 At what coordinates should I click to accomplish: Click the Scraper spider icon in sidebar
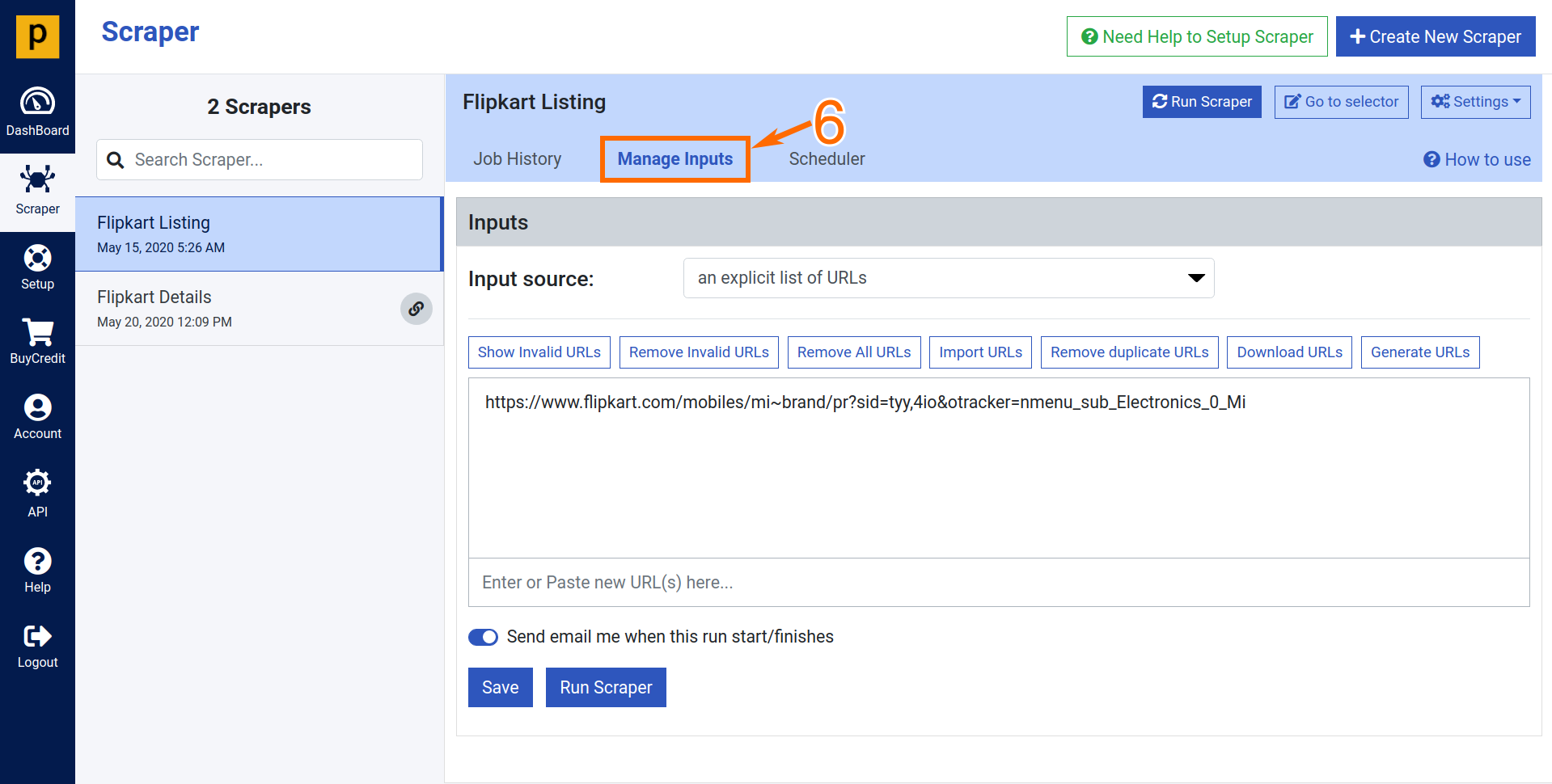[x=37, y=179]
